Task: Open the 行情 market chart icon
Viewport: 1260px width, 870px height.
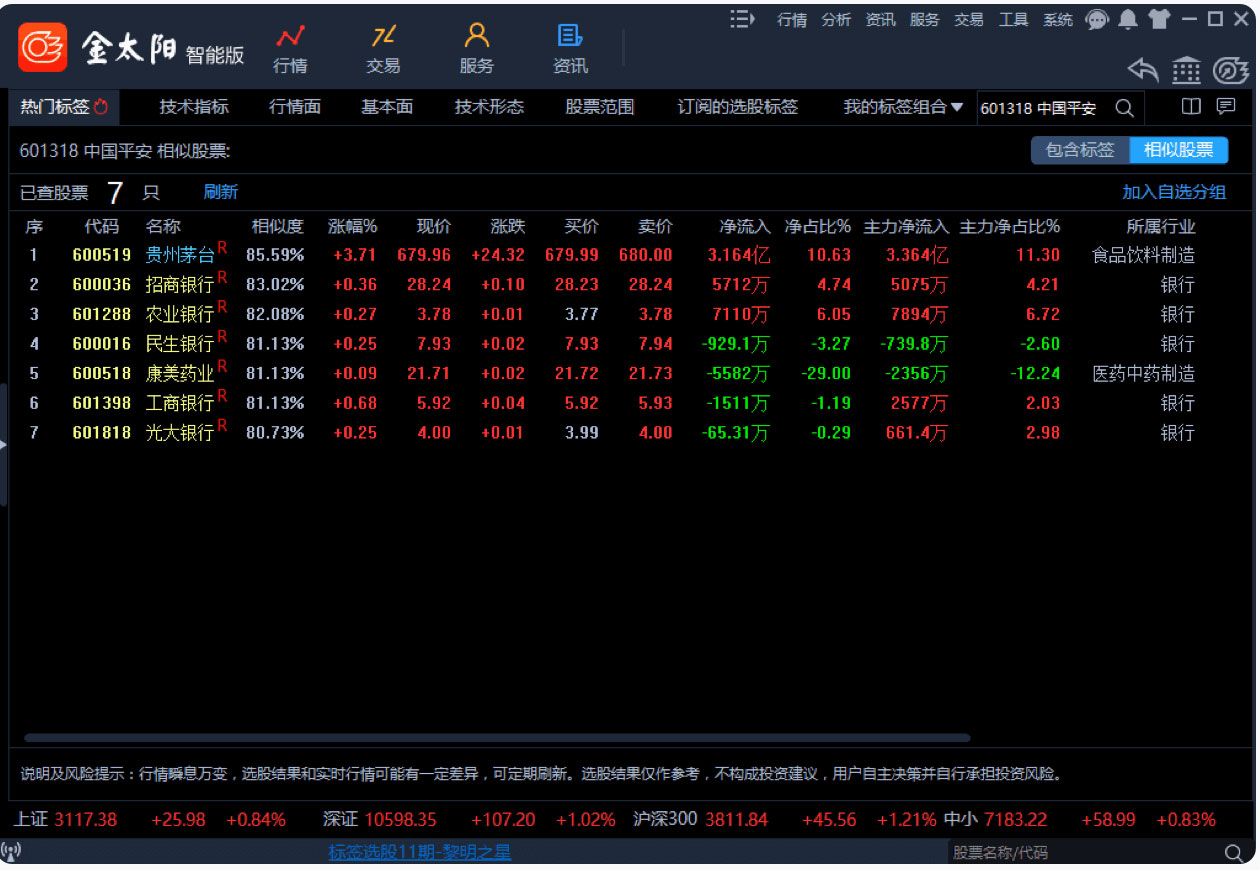Action: (291, 36)
